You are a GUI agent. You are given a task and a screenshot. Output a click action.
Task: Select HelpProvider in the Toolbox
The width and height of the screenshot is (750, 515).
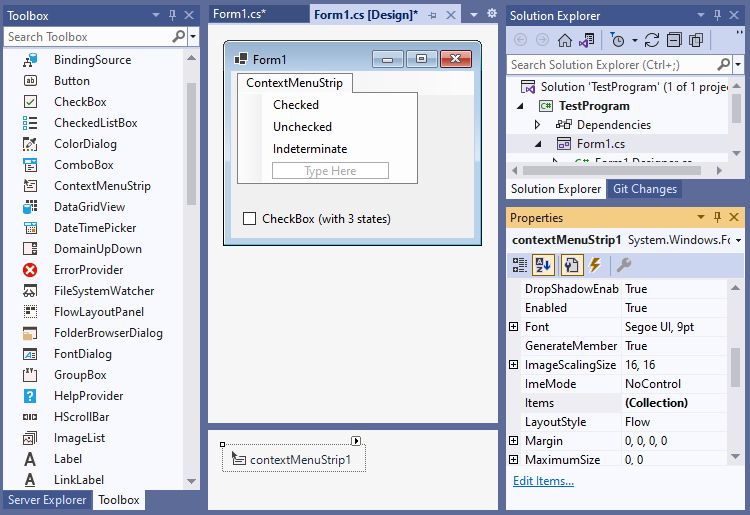[88, 396]
